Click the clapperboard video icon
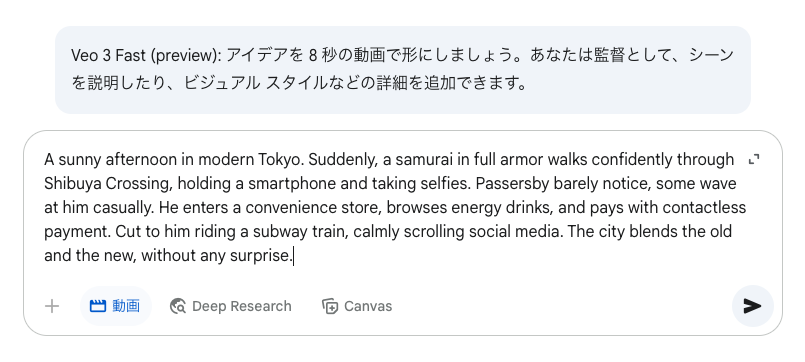This screenshot has width=805, height=362. (98, 307)
